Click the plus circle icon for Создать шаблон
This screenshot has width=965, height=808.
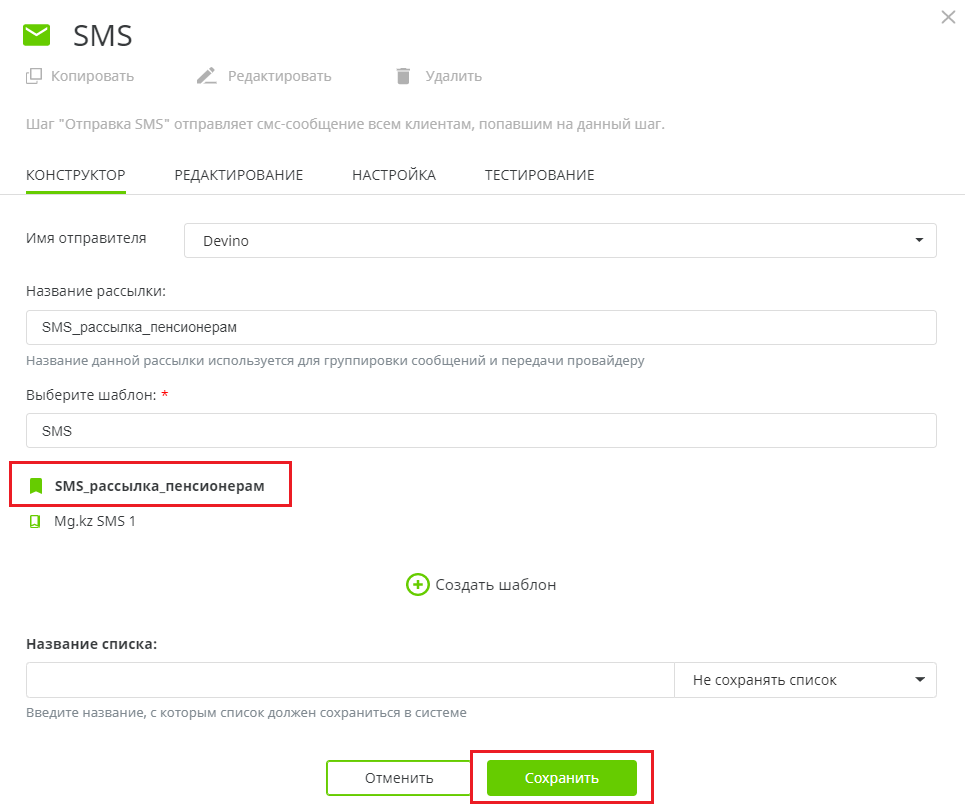point(417,585)
